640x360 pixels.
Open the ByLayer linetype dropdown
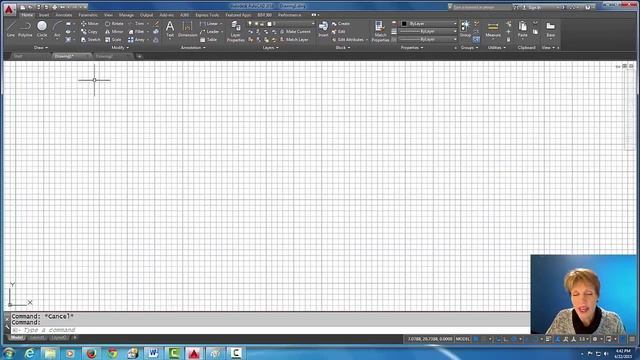coord(427,39)
